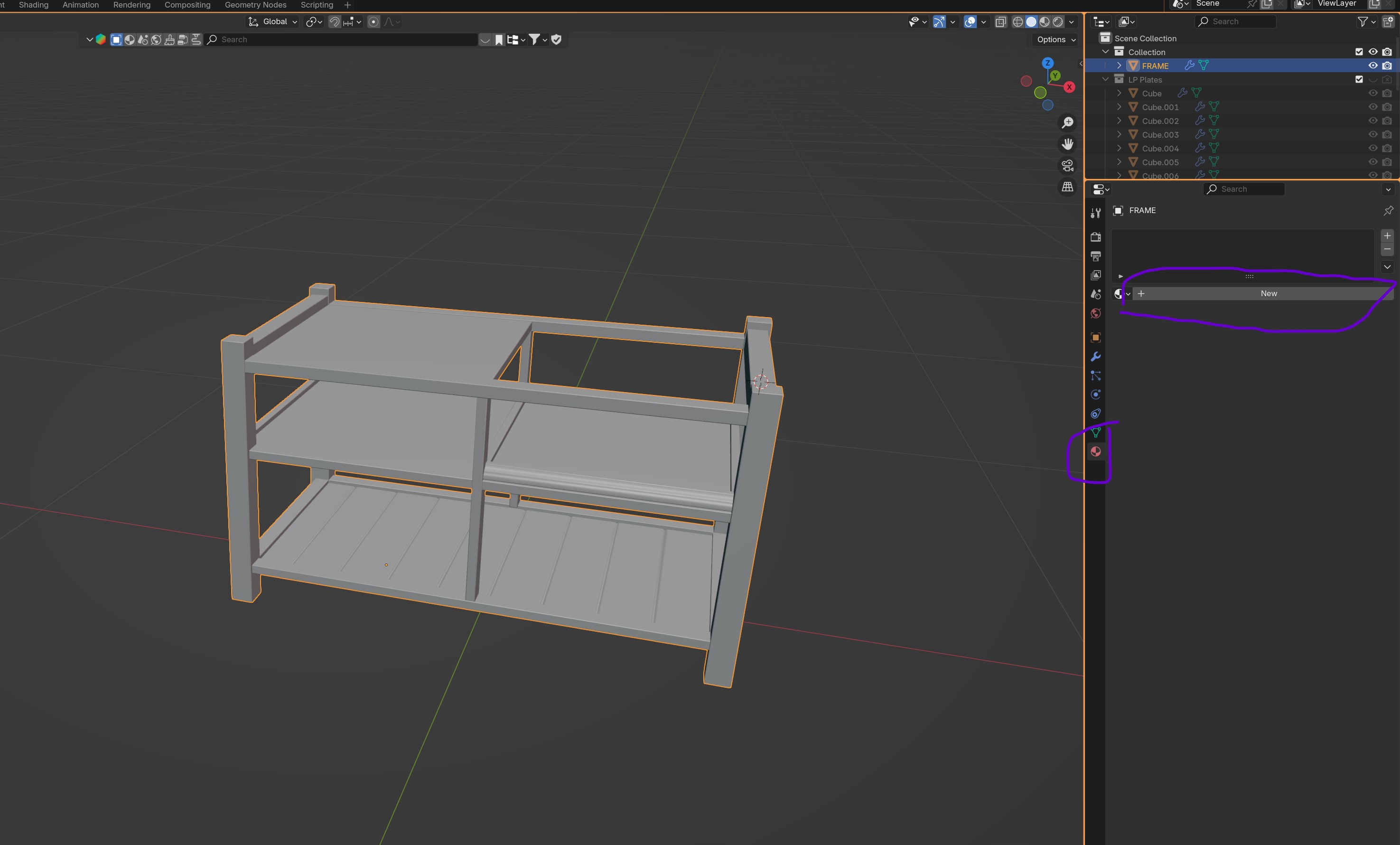1400x845 pixels.
Task: Open the Tool properties tab
Action: click(1095, 213)
